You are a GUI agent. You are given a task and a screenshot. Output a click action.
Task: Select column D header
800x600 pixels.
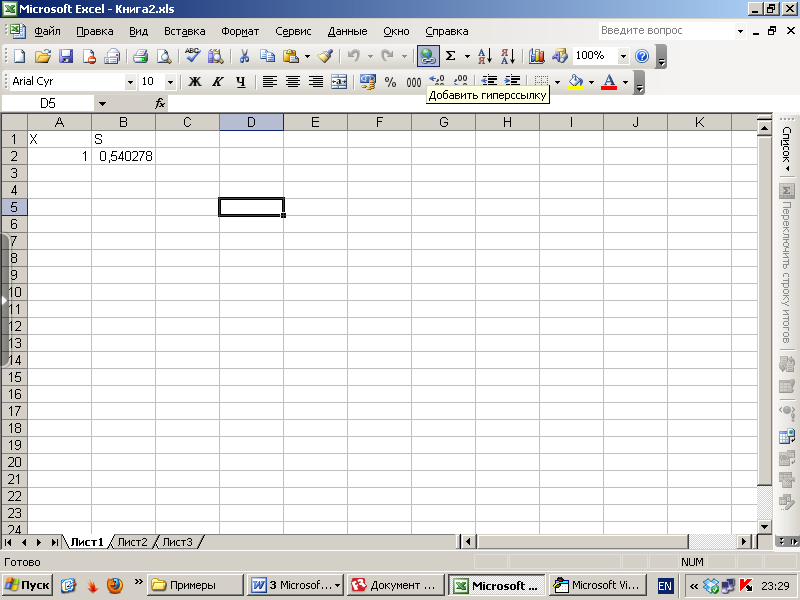click(252, 122)
